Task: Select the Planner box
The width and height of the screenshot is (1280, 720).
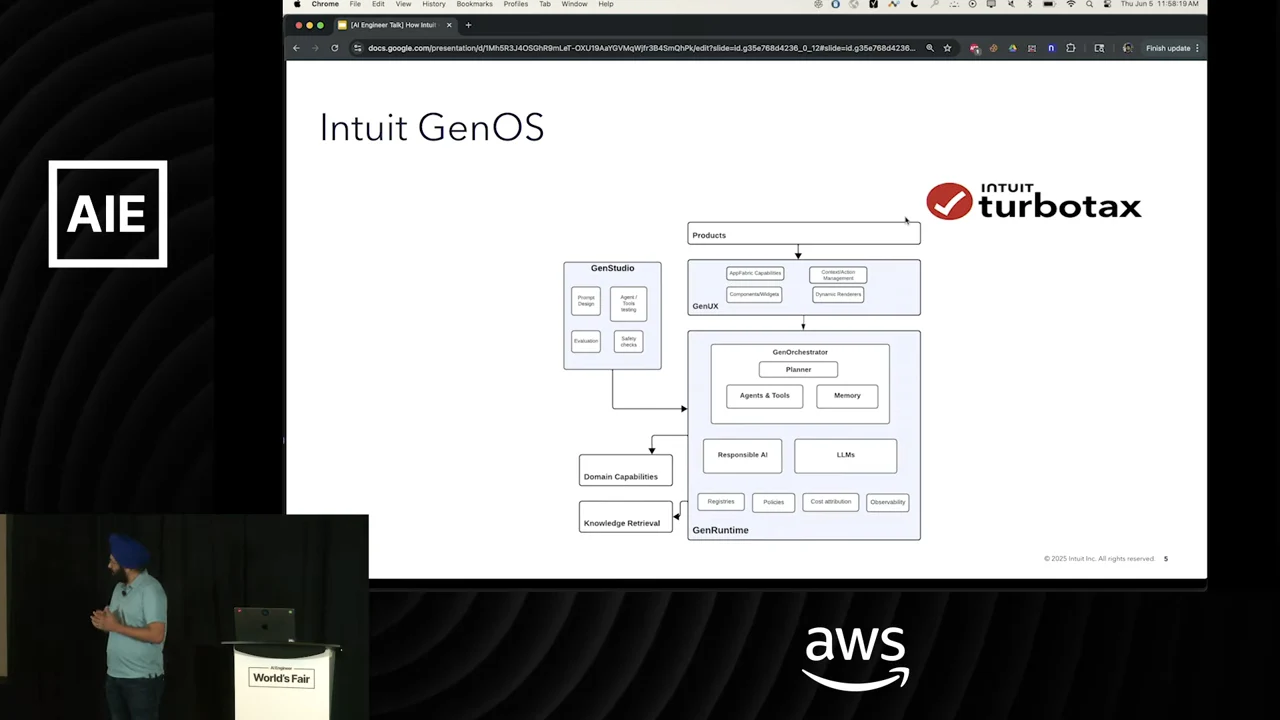Action: coord(798,370)
